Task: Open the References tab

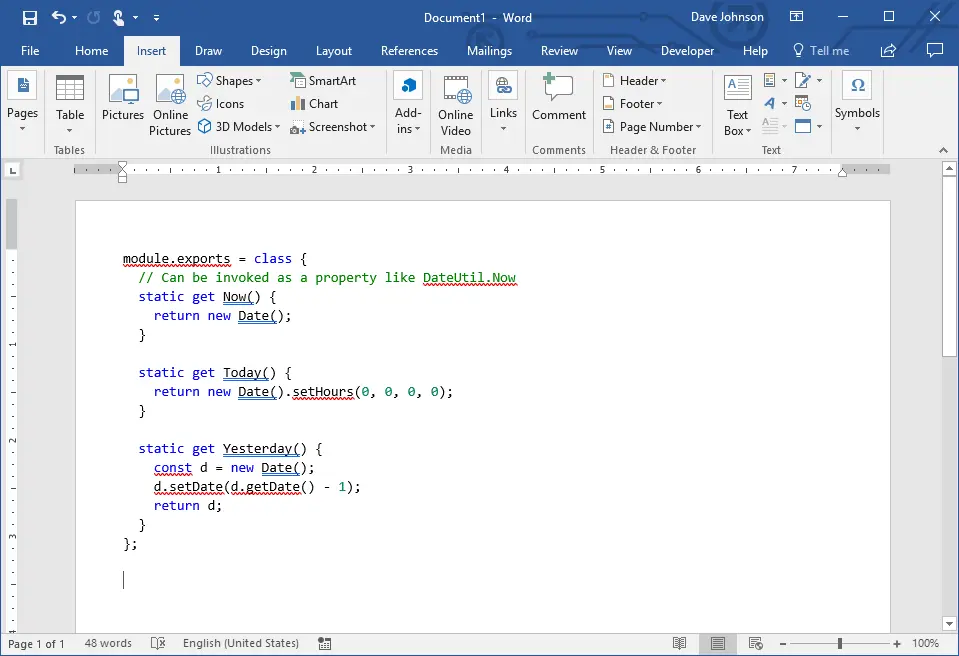Action: point(409,51)
